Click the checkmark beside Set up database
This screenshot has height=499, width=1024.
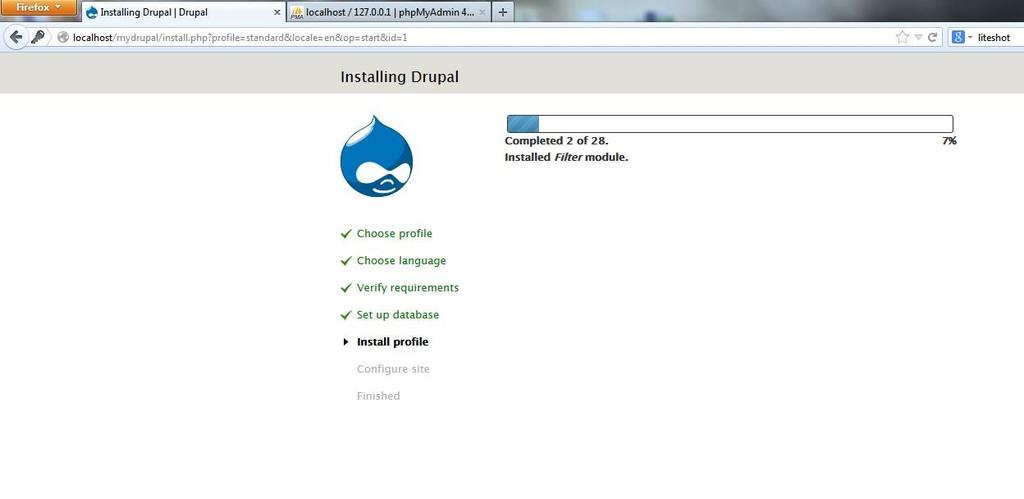[x=346, y=315]
